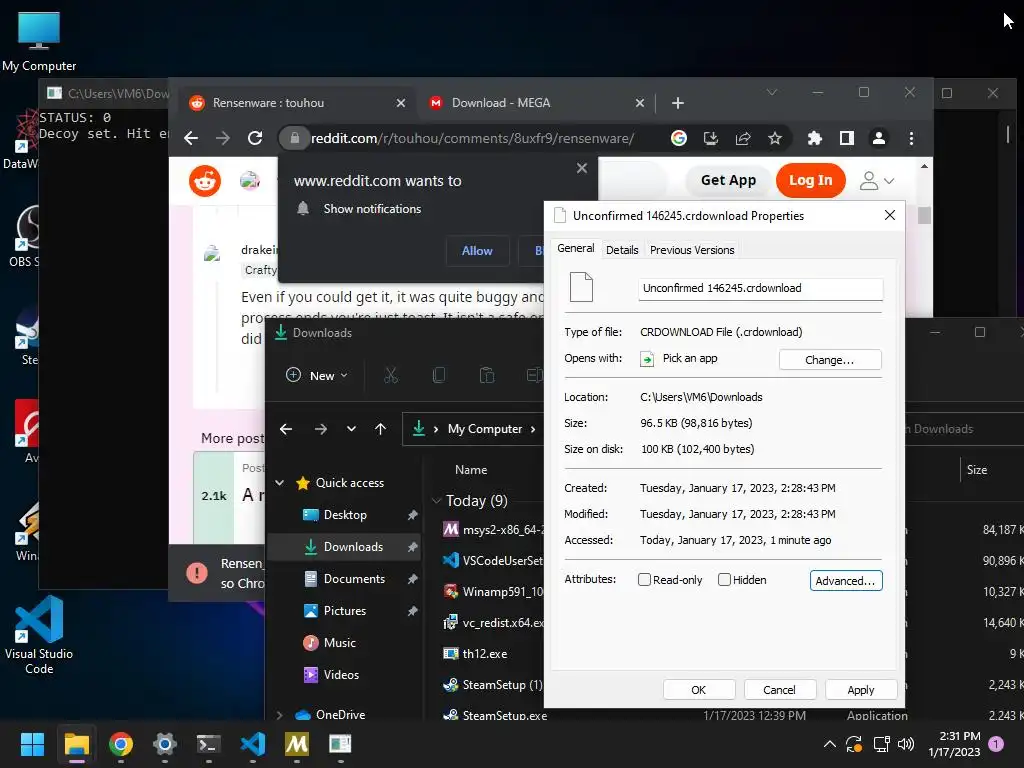Expand breadcrumb chevron after My Computer
Viewport: 1024px width, 768px height.
click(x=533, y=429)
